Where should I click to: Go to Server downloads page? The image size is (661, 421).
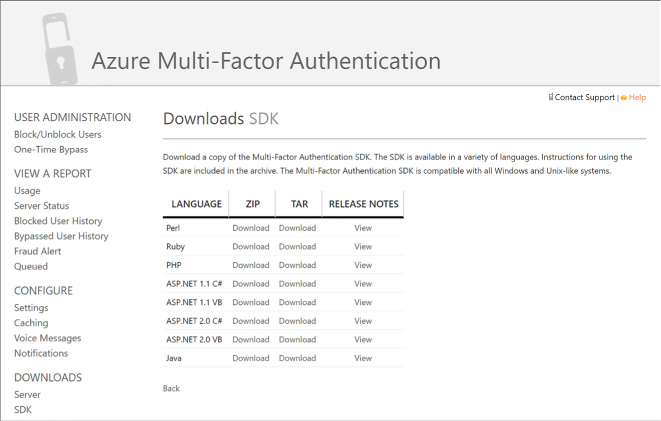27,394
